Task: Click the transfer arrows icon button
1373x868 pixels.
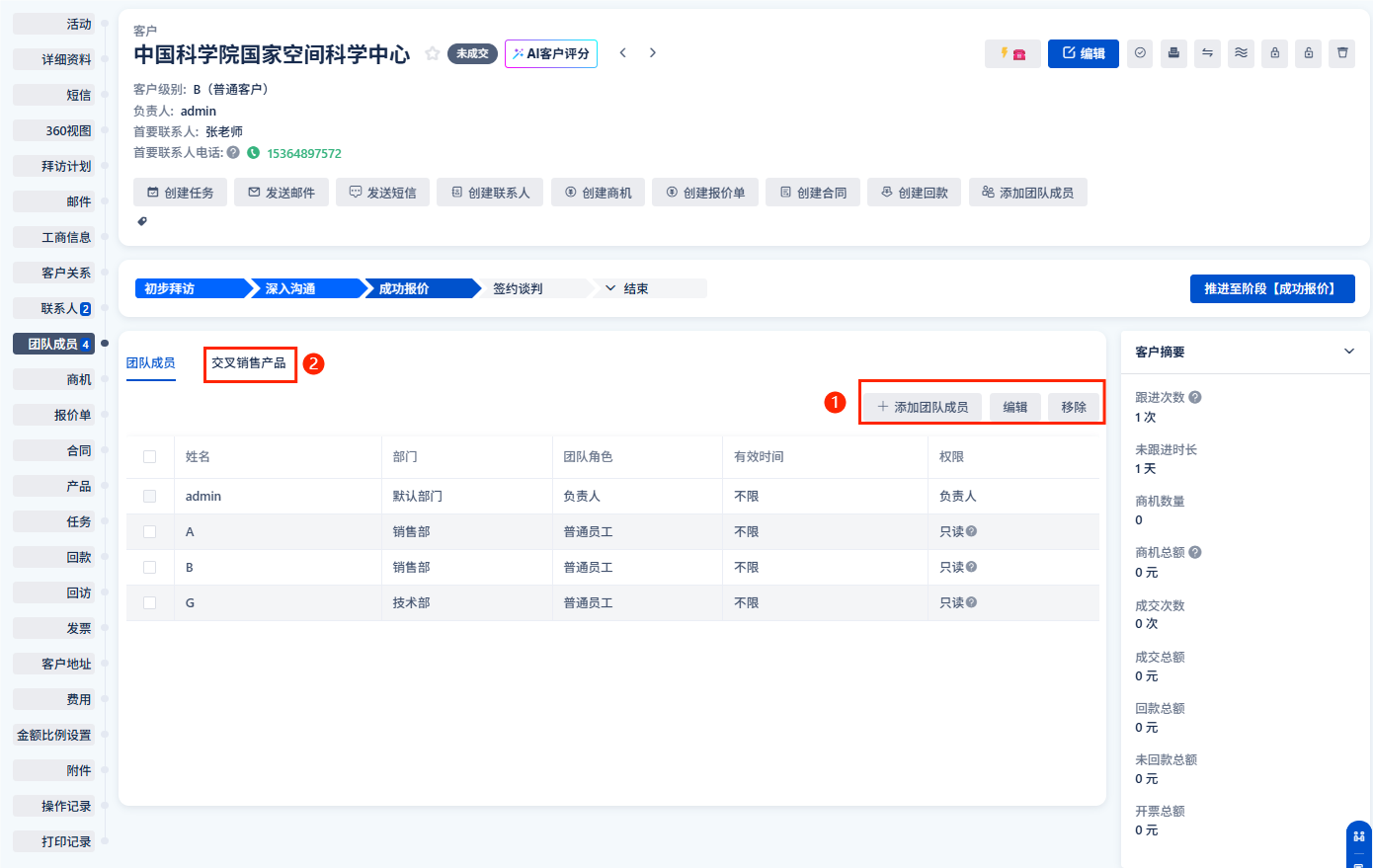Action: pyautogui.click(x=1207, y=53)
